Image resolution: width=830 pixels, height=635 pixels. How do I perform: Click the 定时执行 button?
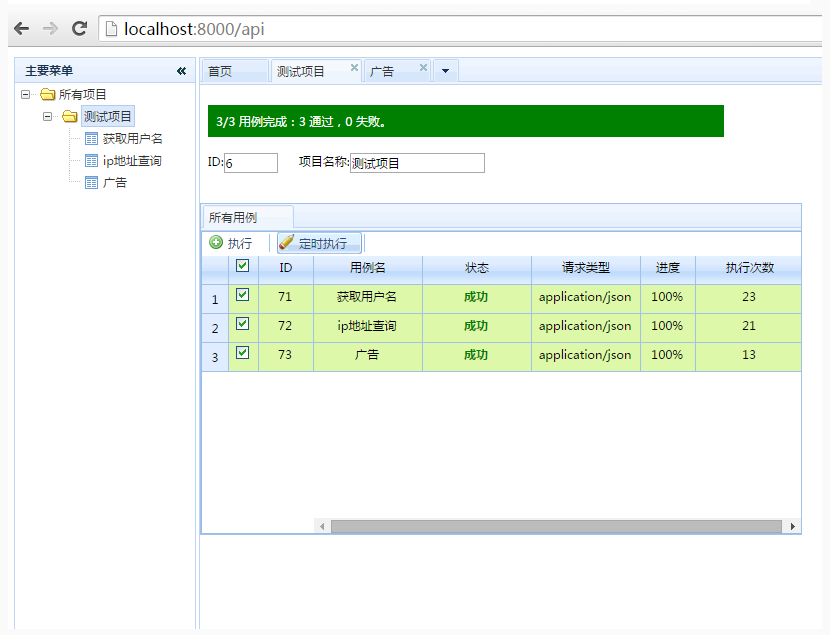point(319,243)
